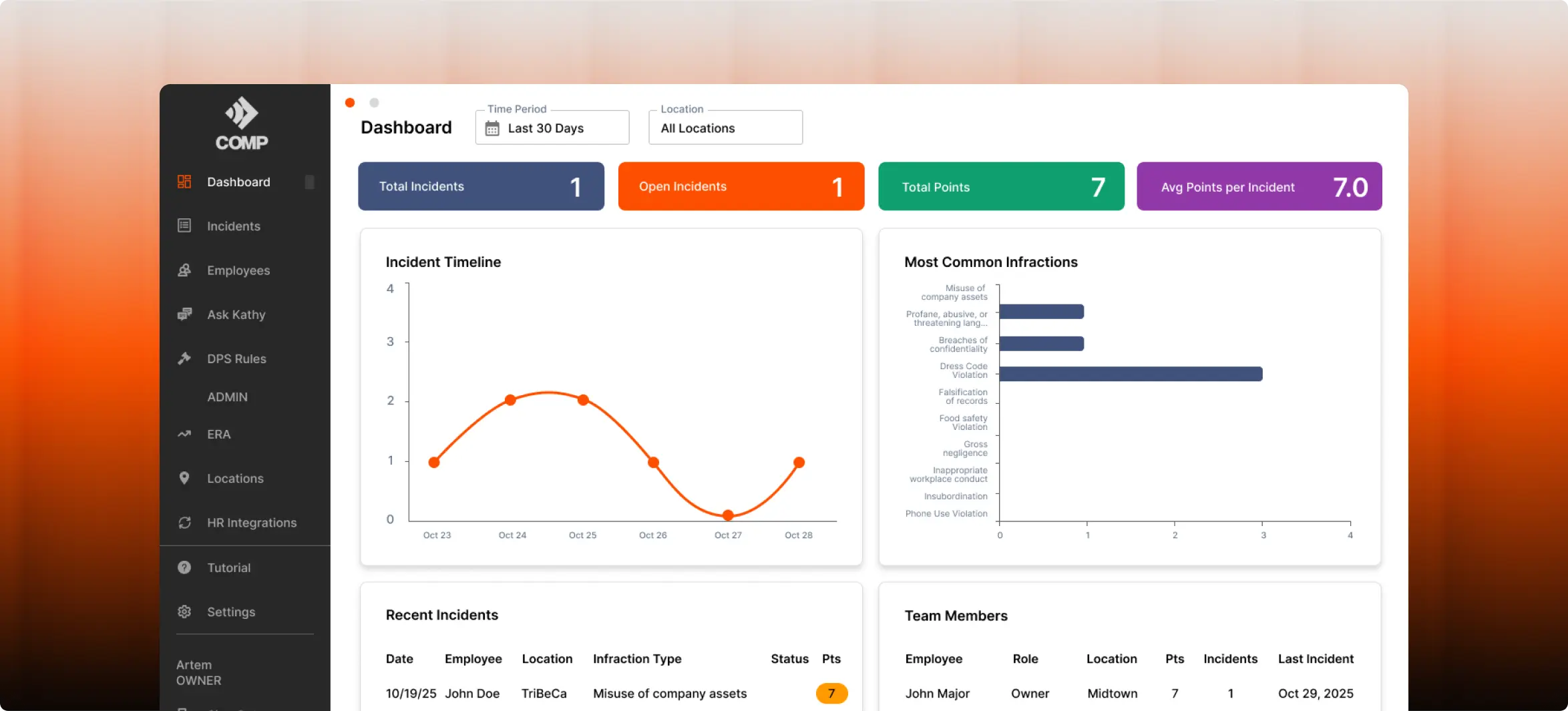Image resolution: width=1568 pixels, height=711 pixels.
Task: Click the calendar icon in Time Period
Action: point(492,128)
